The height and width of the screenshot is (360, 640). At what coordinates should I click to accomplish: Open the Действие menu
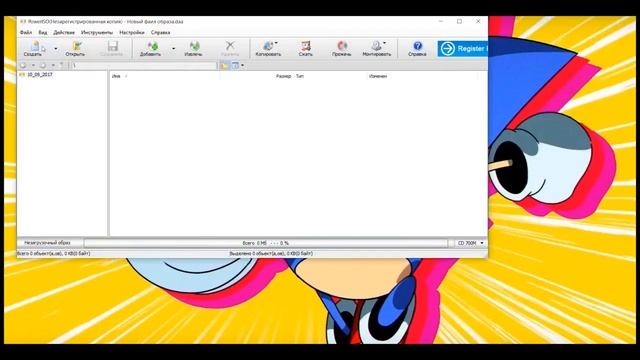click(x=64, y=32)
